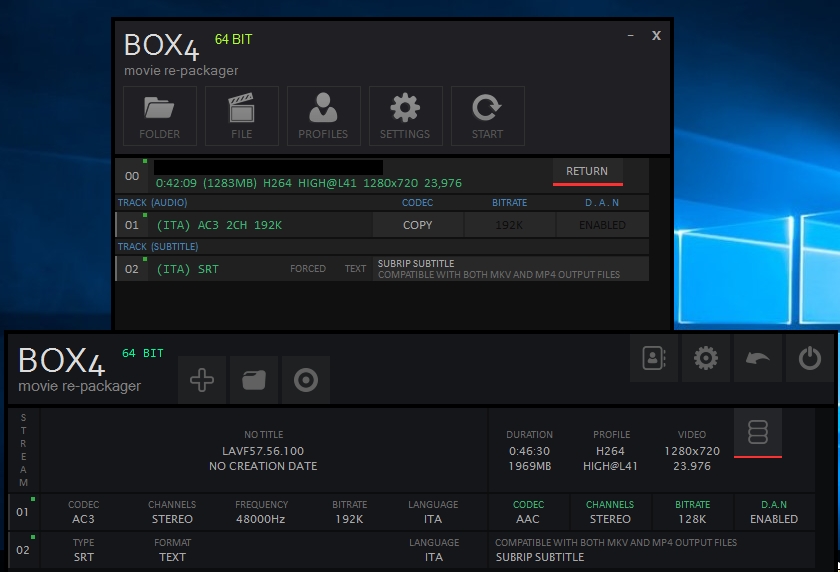
Task: Open the FOLDER button in upper BOX4 window
Action: tap(160, 116)
